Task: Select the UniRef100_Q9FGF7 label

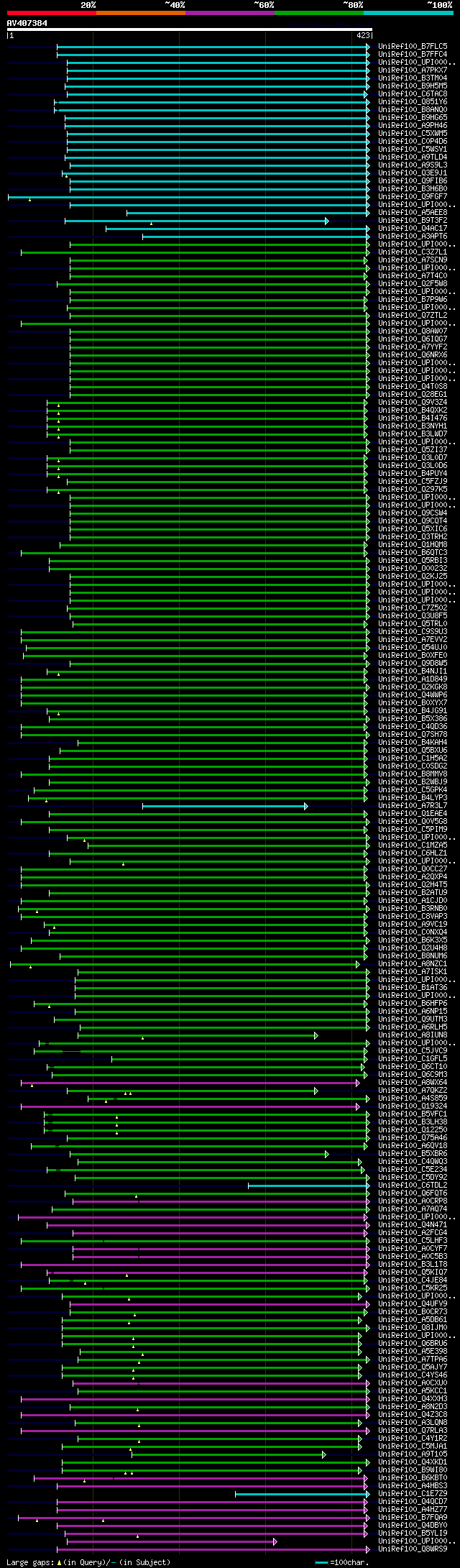Action: [413, 197]
